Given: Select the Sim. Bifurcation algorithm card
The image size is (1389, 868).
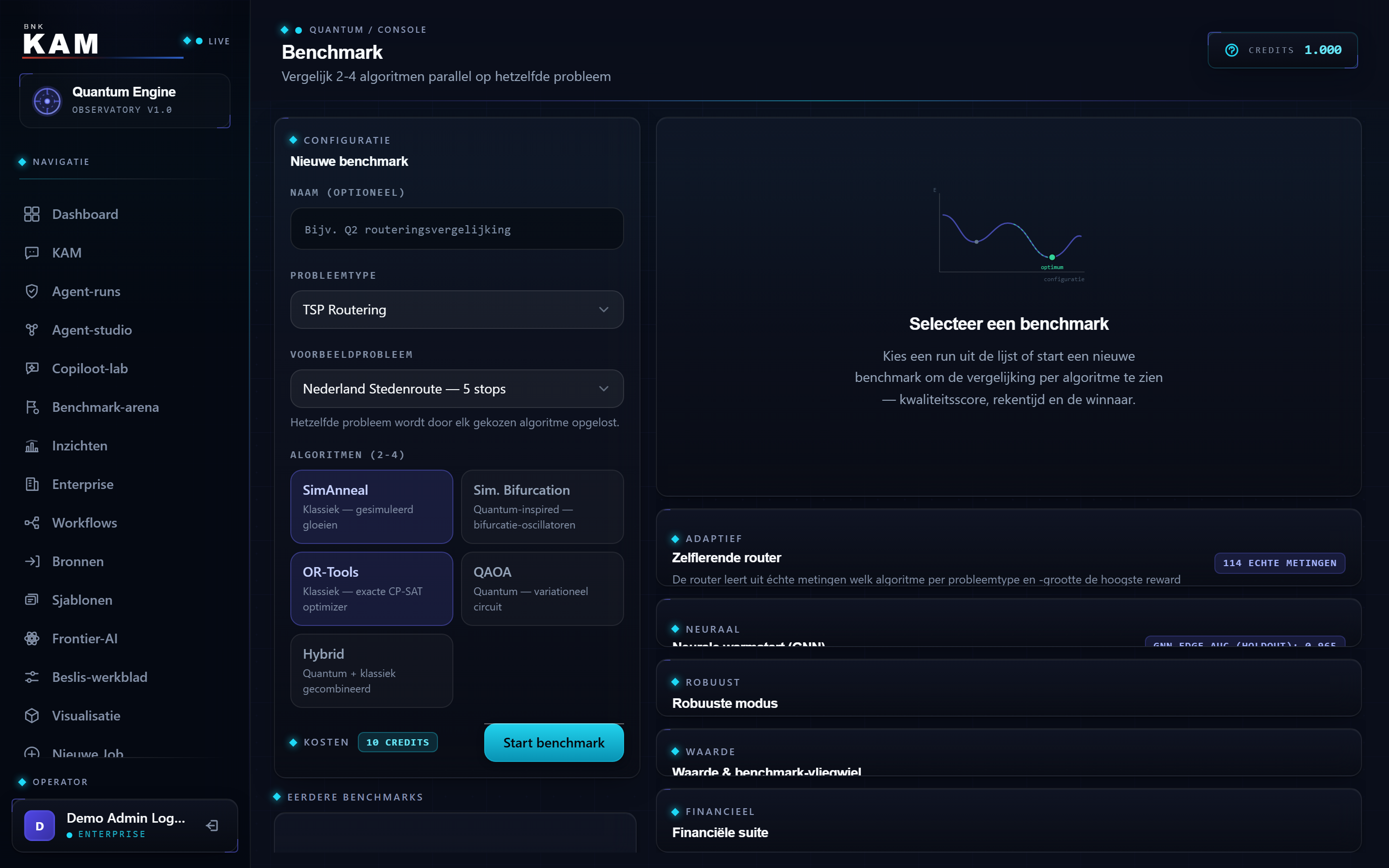Looking at the screenshot, I should click(542, 506).
